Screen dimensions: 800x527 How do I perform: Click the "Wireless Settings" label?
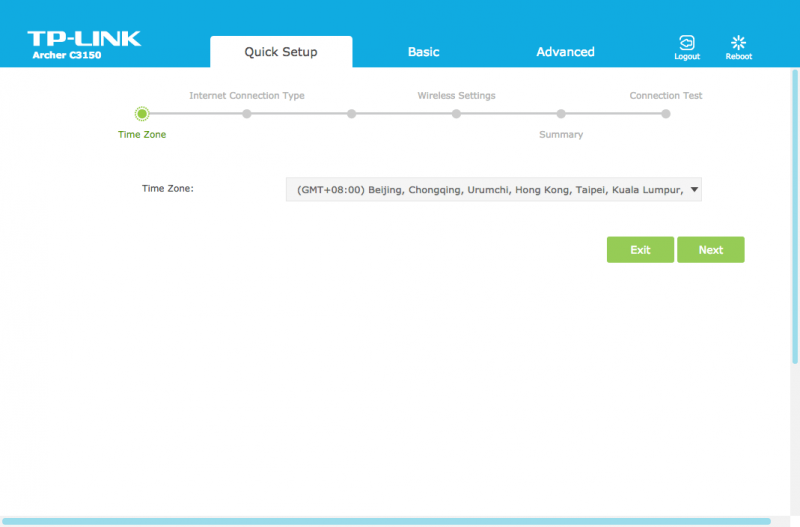coord(456,95)
